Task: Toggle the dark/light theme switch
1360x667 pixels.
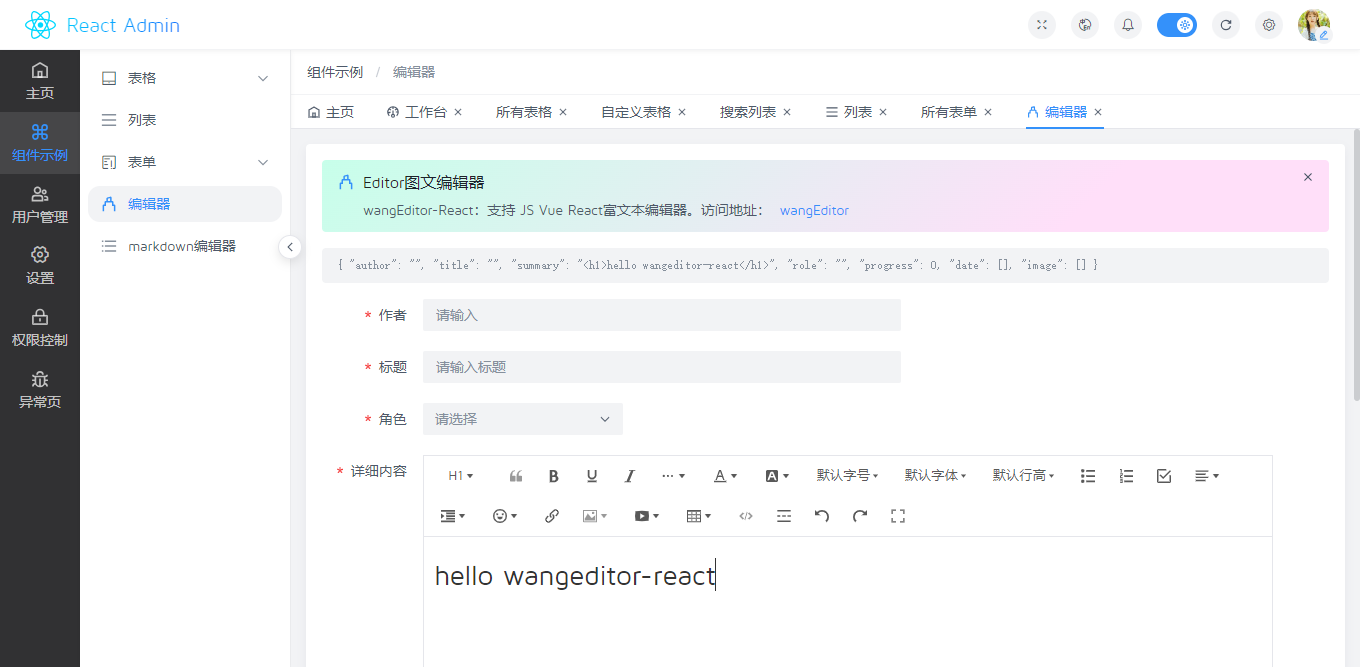Action: click(1176, 24)
